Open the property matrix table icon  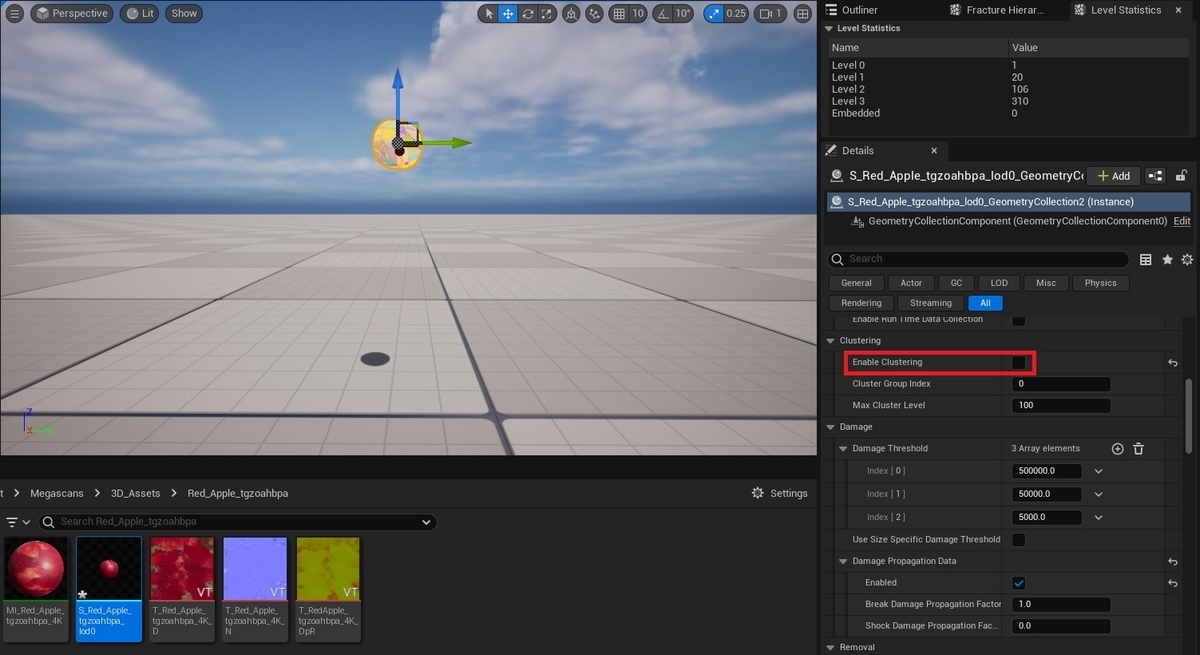coord(1146,259)
